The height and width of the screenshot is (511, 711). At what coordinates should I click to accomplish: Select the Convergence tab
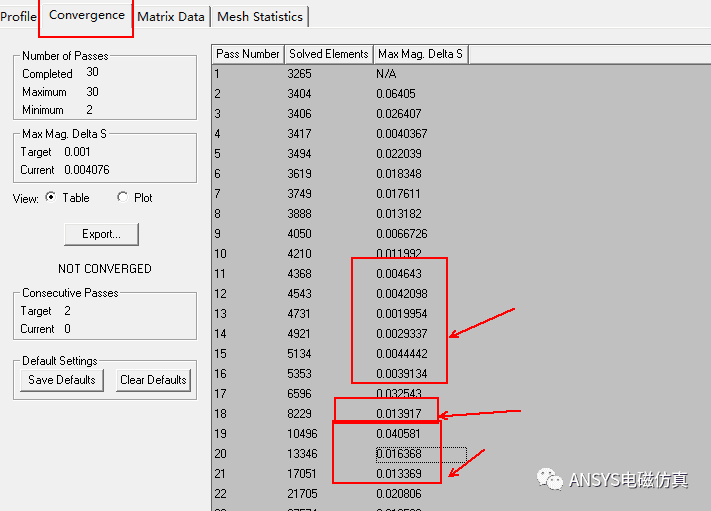(x=87, y=16)
